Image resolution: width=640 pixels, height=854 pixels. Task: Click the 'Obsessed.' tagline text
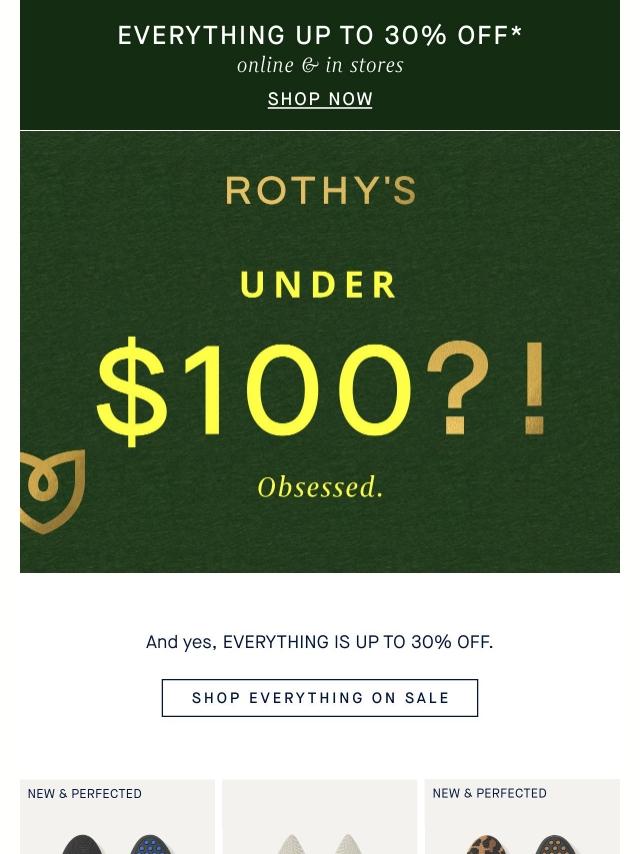pos(320,487)
